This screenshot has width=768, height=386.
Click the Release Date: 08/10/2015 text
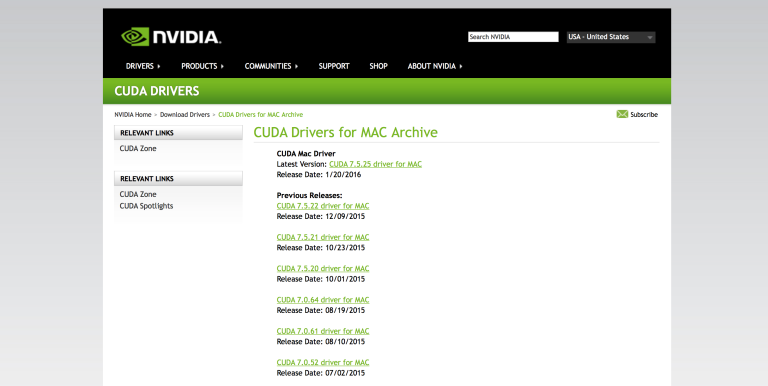click(x=321, y=342)
